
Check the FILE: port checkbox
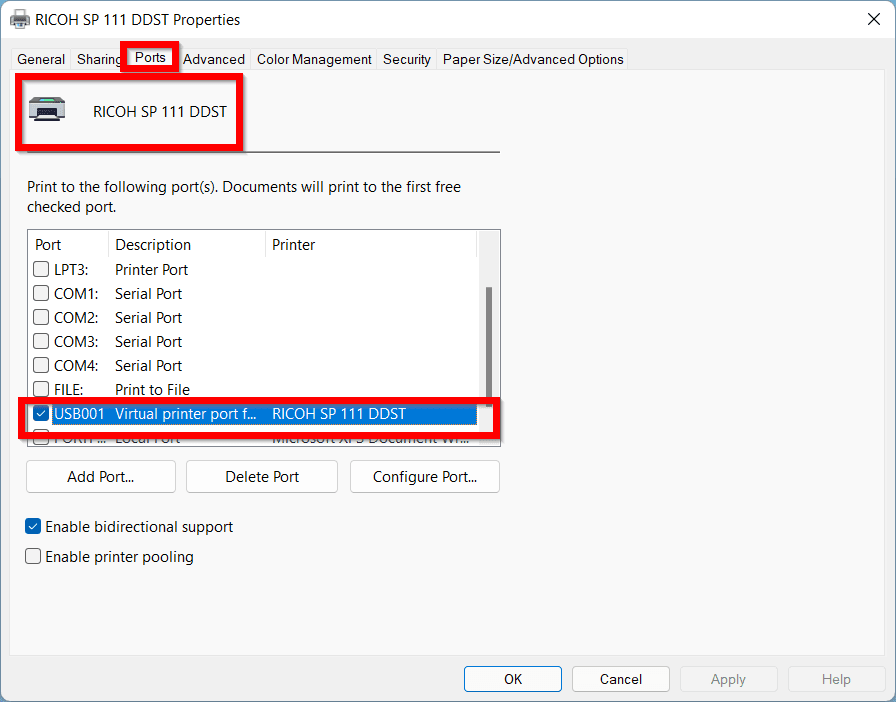pyautogui.click(x=41, y=389)
